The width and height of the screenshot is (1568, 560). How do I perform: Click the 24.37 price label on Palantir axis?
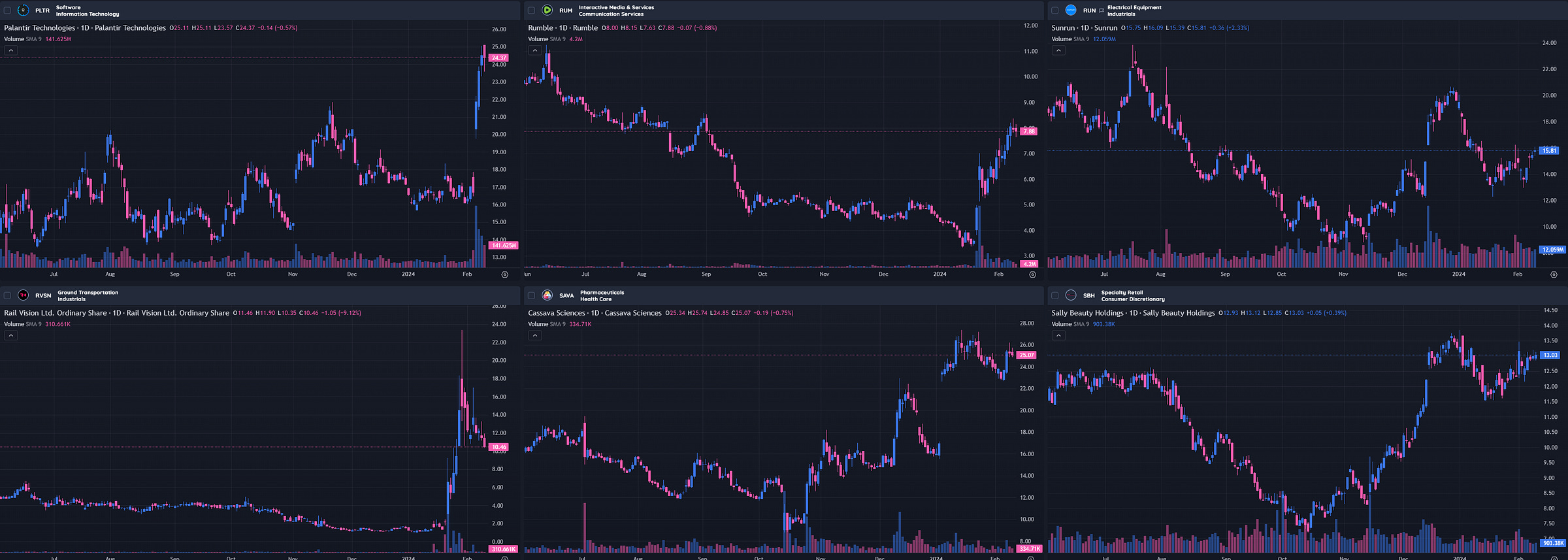click(498, 58)
